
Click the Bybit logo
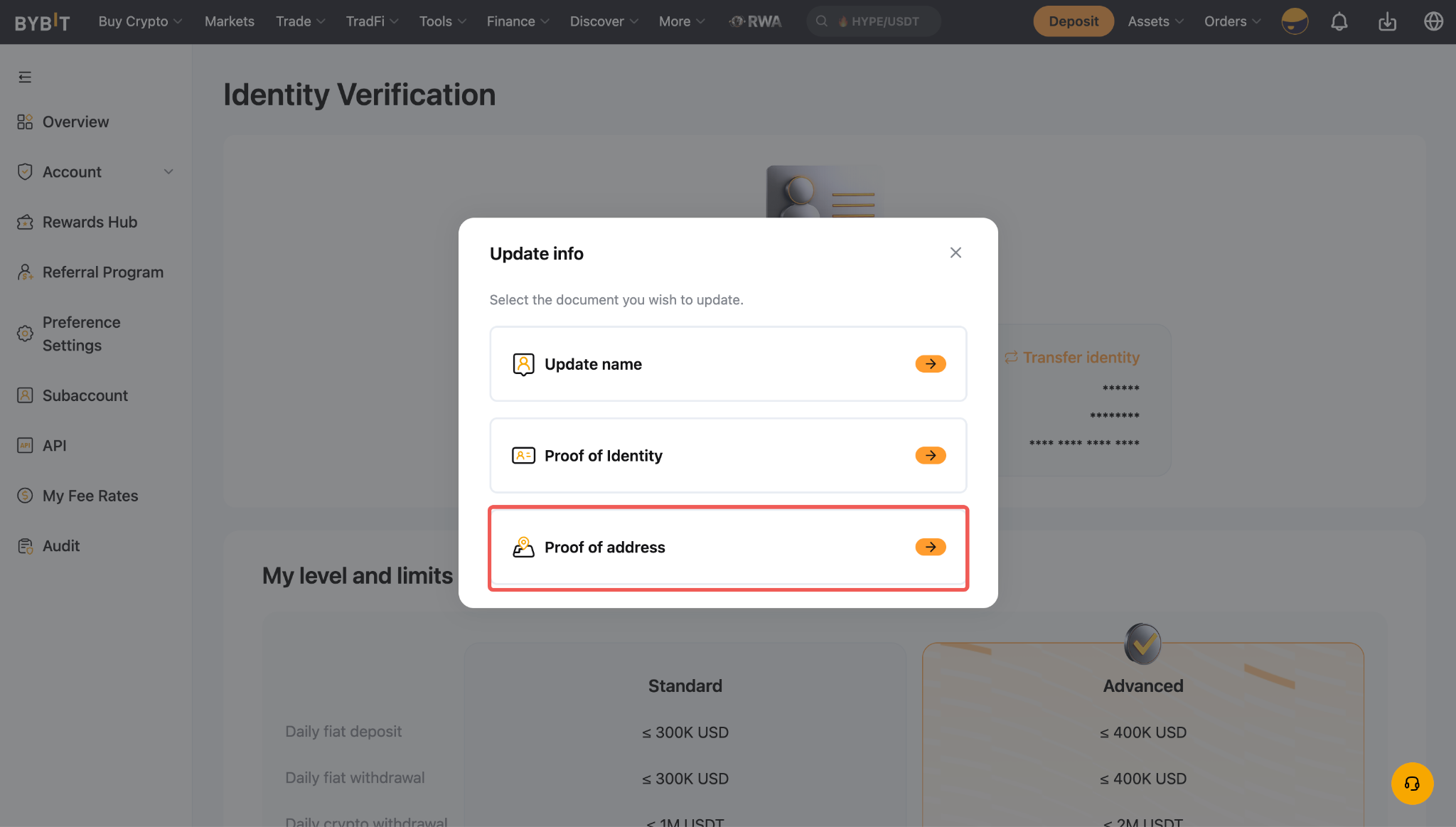point(42,22)
